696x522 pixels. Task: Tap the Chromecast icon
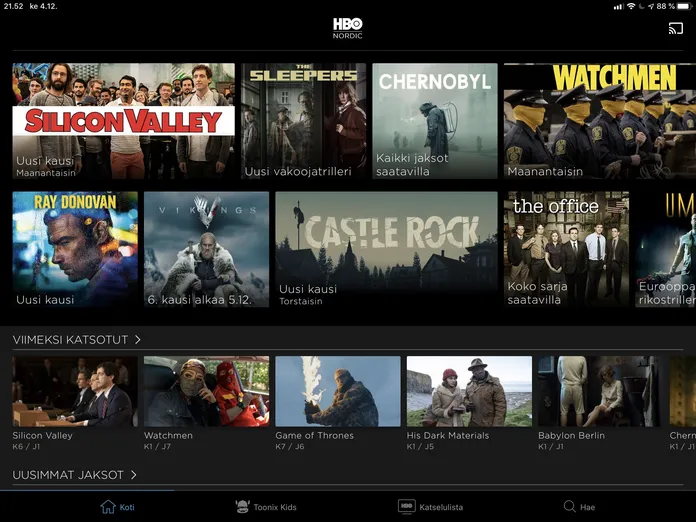point(676,28)
